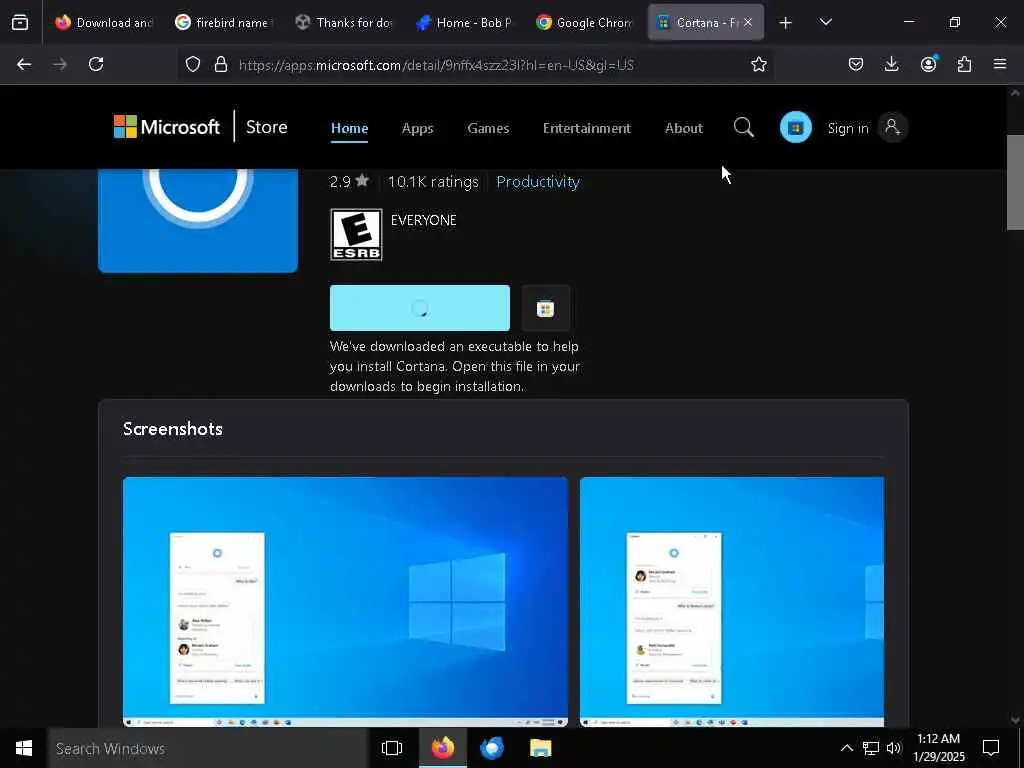
Task: Close the Cortana tab
Action: pyautogui.click(x=748, y=23)
